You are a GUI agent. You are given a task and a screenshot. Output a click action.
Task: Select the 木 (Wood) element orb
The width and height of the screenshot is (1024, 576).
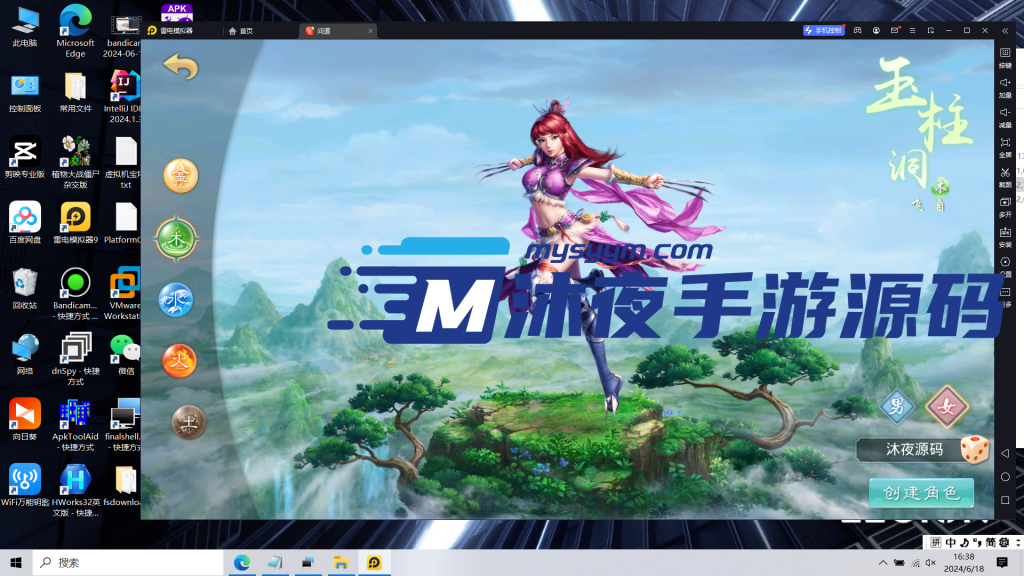coord(177,238)
